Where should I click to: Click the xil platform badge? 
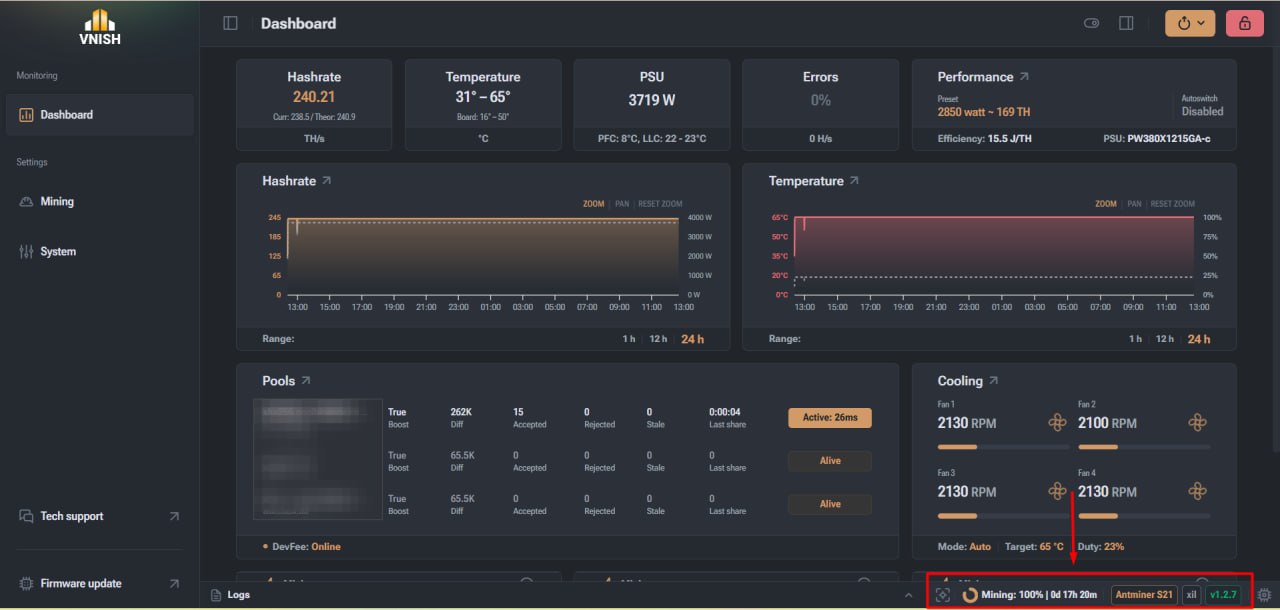click(1192, 595)
